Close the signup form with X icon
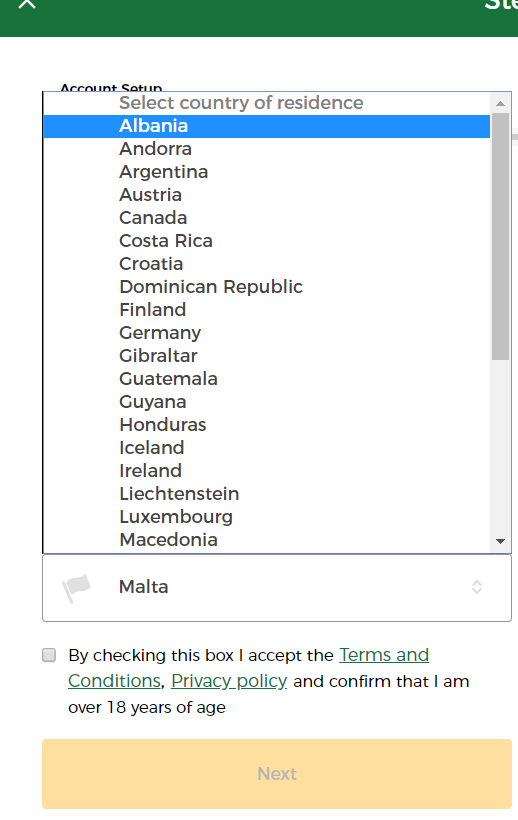 click(x=27, y=3)
